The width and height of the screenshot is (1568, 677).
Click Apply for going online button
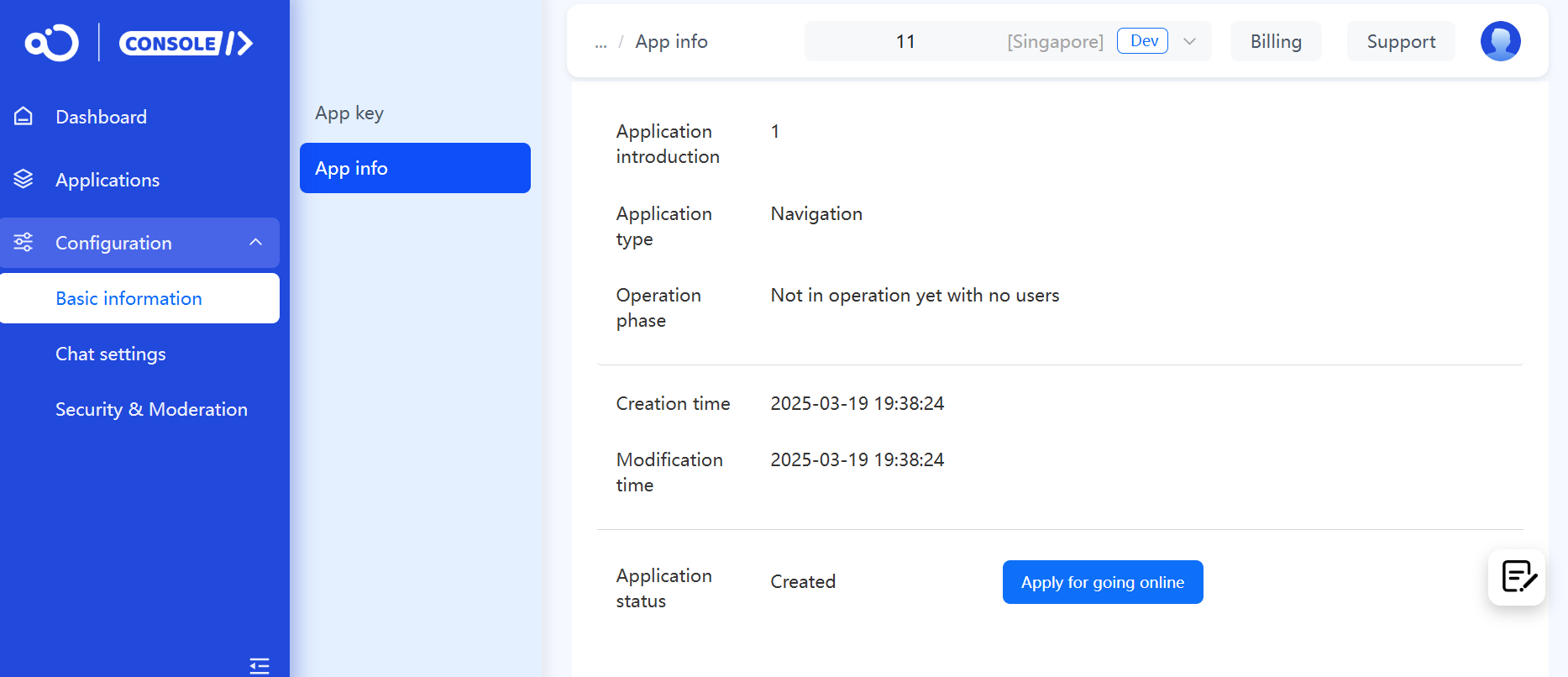pyautogui.click(x=1103, y=582)
